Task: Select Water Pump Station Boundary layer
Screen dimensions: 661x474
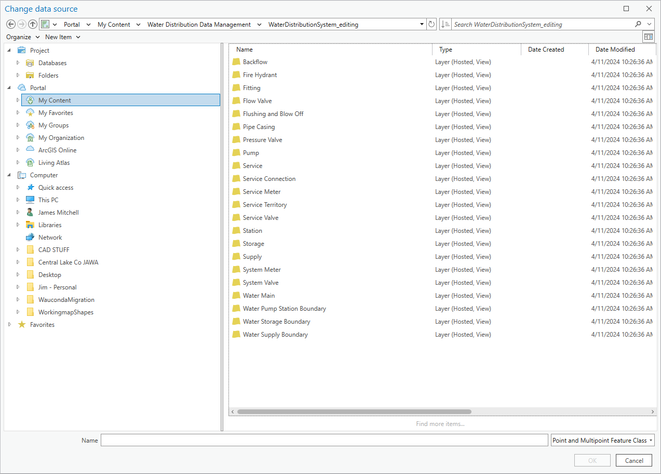Action: click(284, 309)
